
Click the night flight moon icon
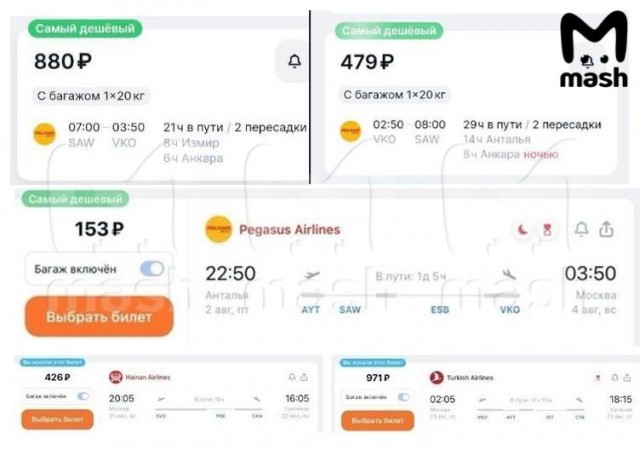coord(522,230)
